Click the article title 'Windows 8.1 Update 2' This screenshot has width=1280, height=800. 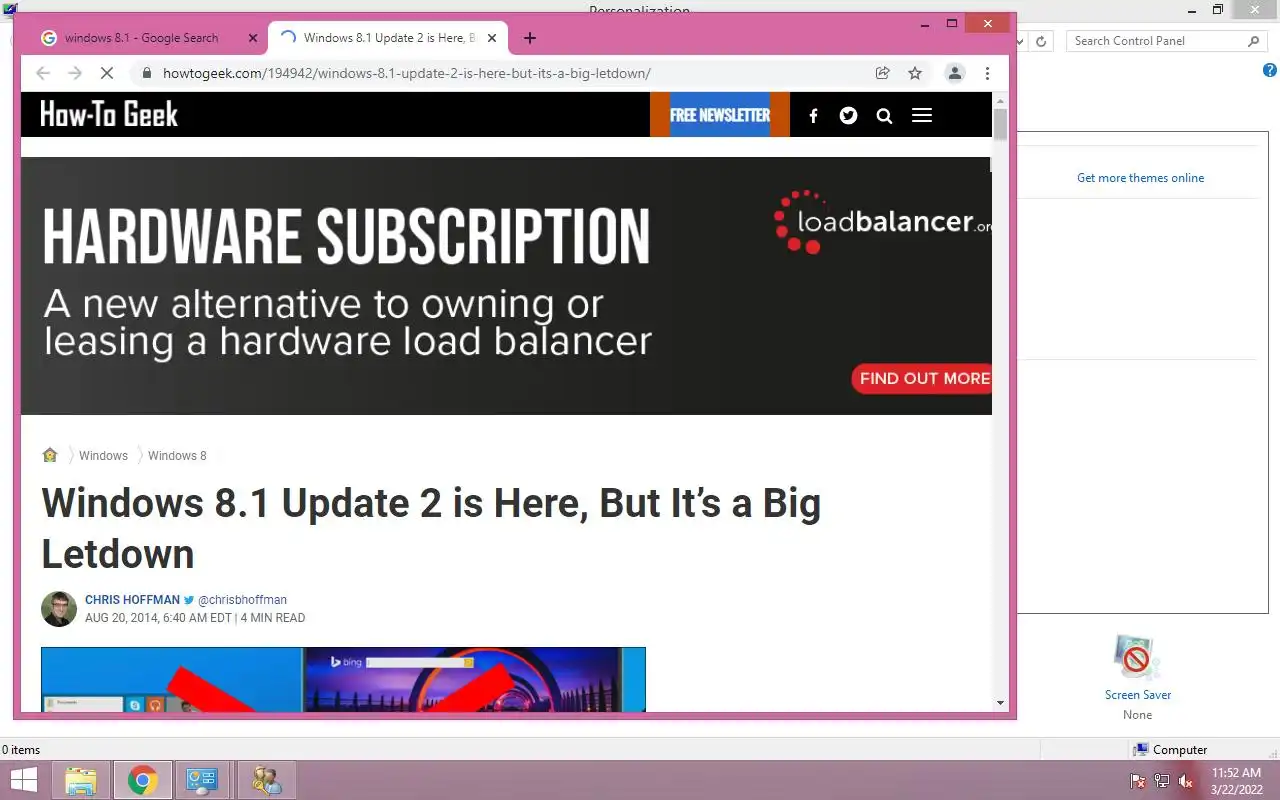click(431, 528)
